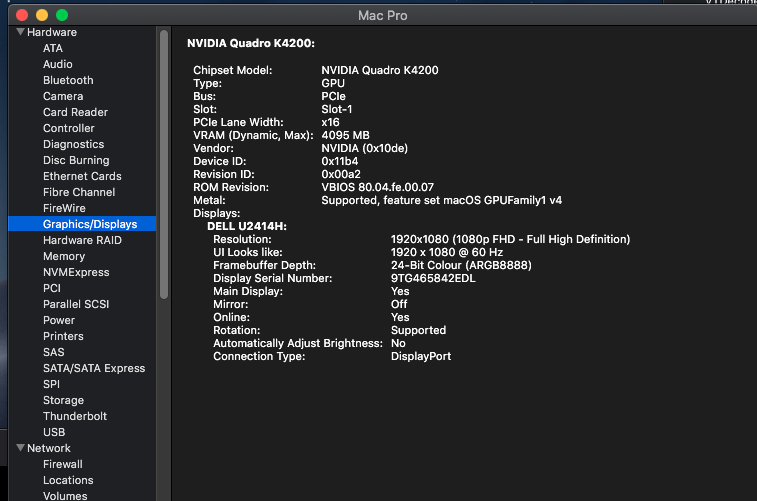Click the DELL U2414H display heading
Image resolution: width=757 pixels, height=501 pixels.
247,226
